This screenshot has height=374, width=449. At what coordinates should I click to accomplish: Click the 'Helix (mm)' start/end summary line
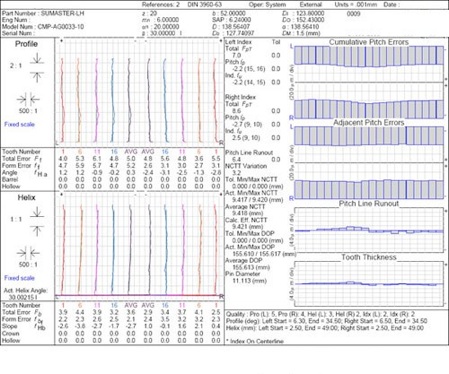tap(325, 328)
